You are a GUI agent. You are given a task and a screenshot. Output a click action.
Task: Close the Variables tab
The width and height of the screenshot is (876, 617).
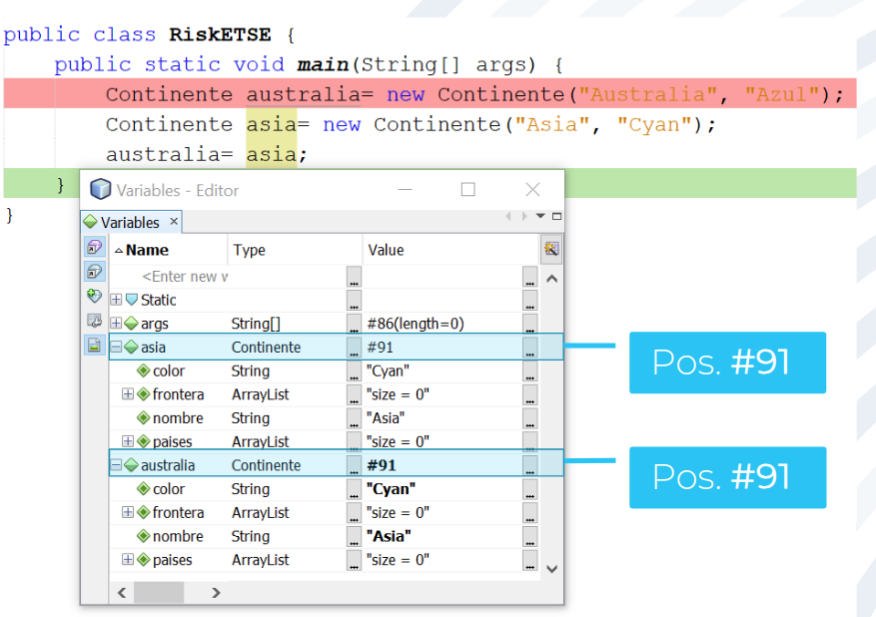point(173,222)
